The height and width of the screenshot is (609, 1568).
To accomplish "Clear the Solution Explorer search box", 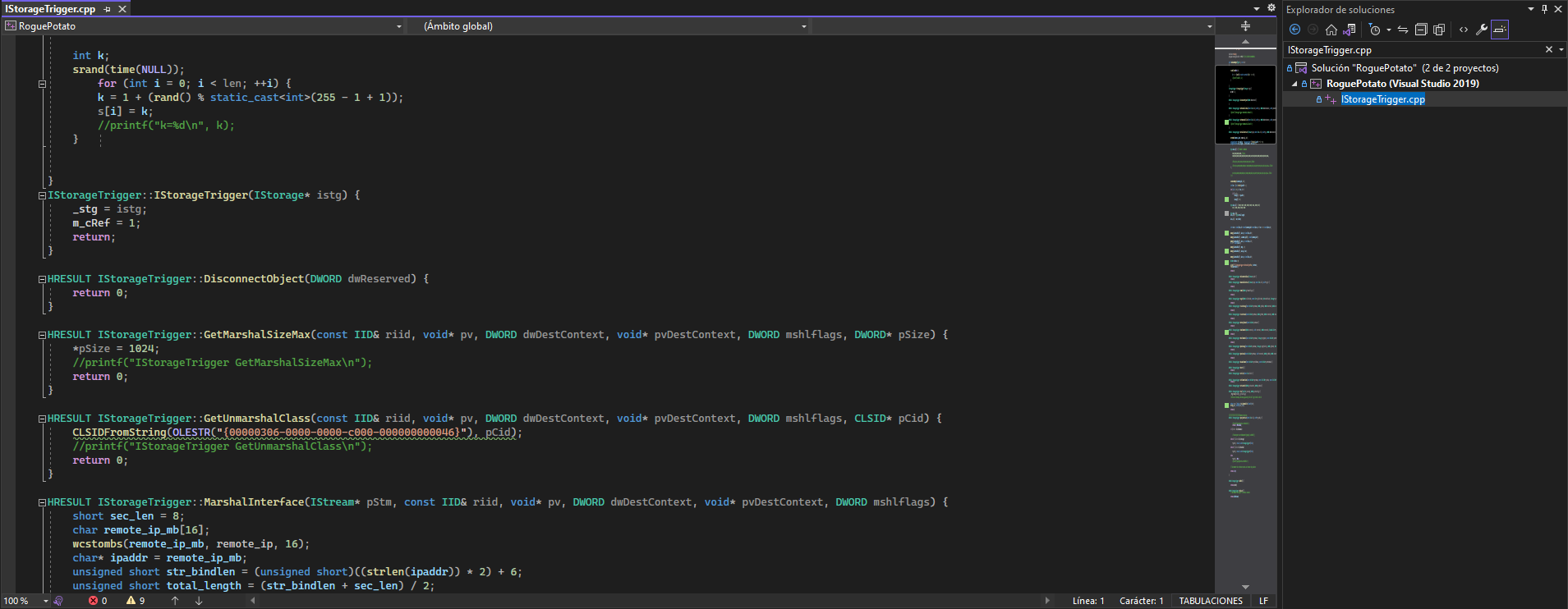I will coord(1549,50).
